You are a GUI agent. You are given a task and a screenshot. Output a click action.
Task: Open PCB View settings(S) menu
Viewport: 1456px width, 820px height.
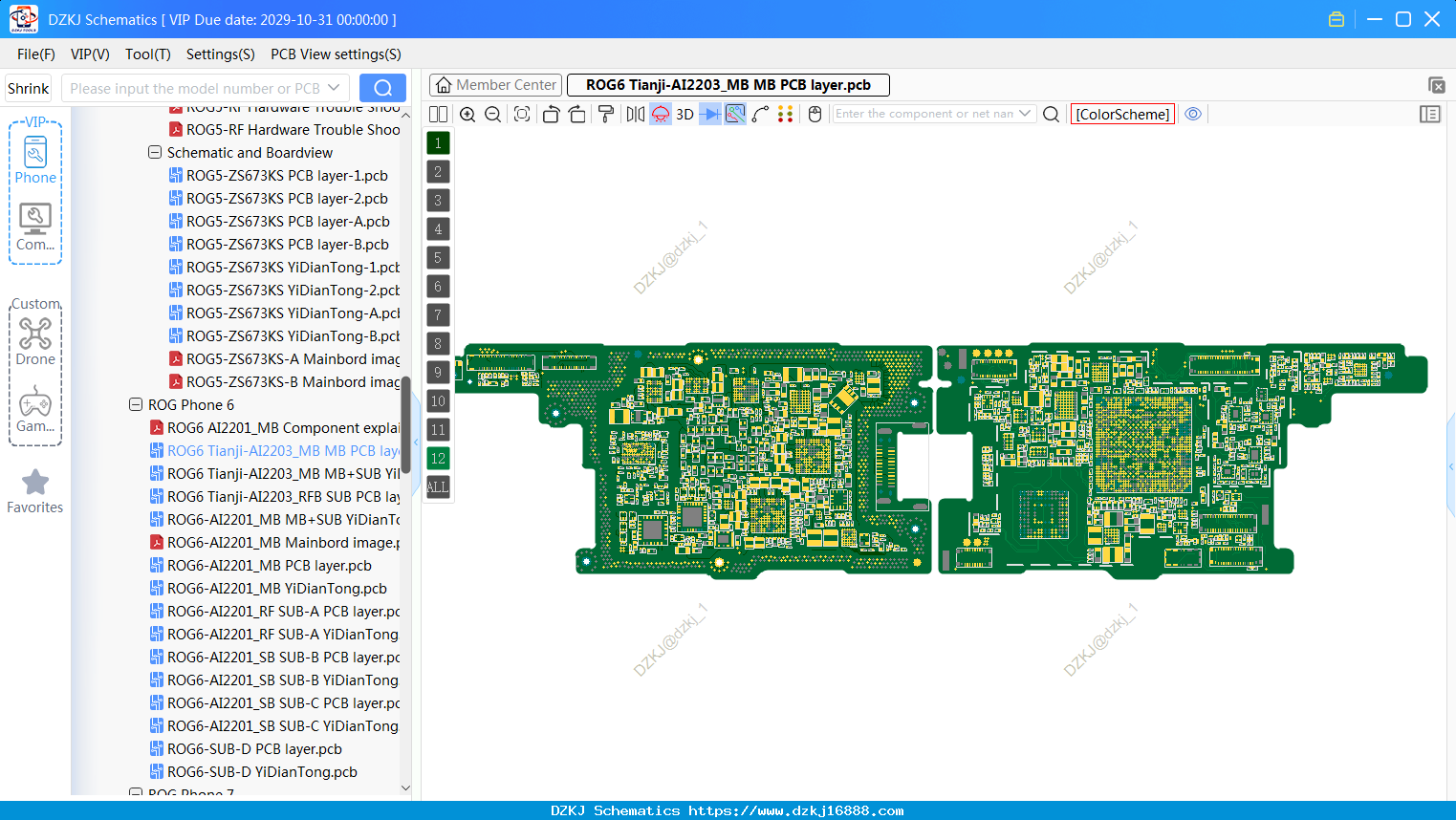(336, 54)
